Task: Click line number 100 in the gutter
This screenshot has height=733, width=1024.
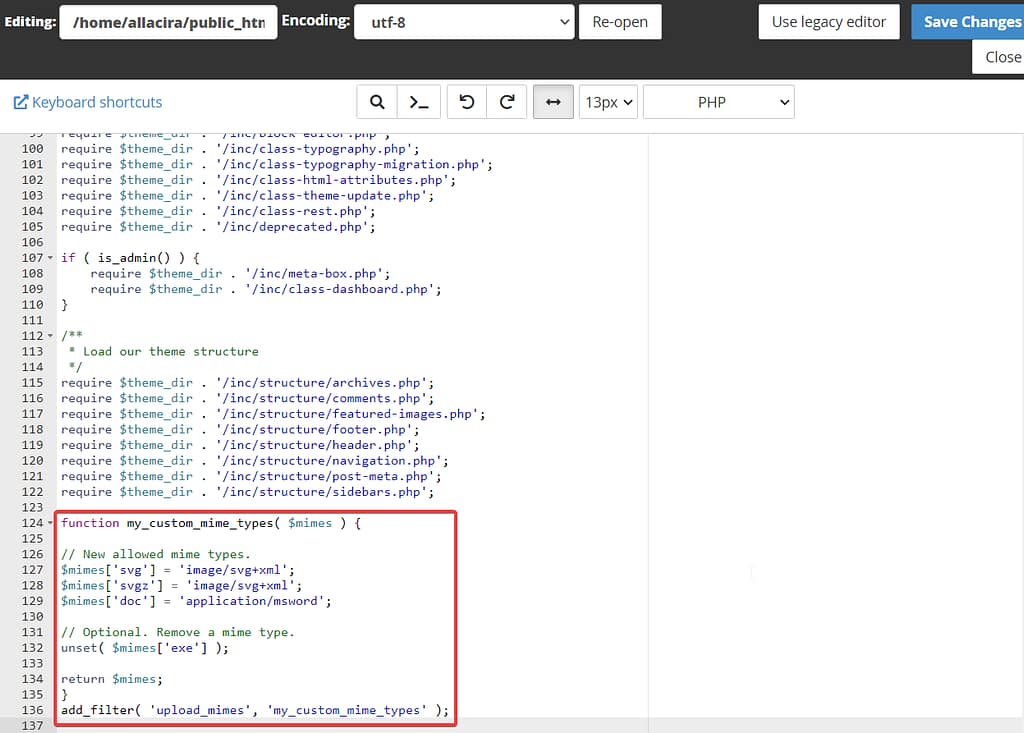Action: click(33, 148)
